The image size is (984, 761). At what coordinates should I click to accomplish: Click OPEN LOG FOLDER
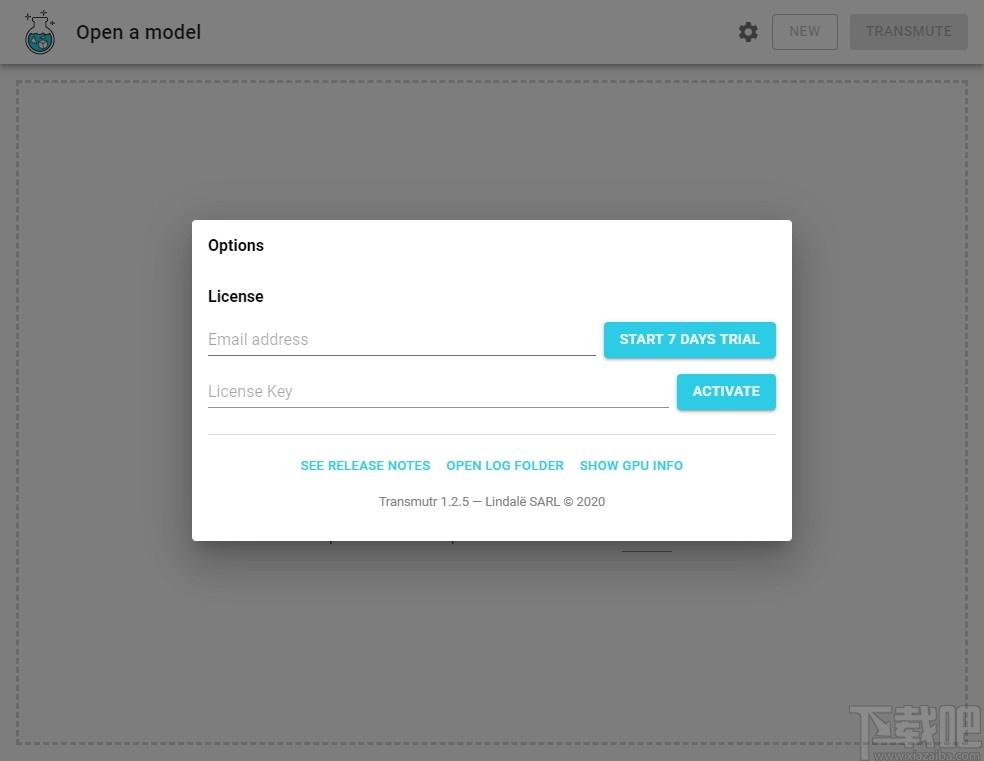coord(505,466)
